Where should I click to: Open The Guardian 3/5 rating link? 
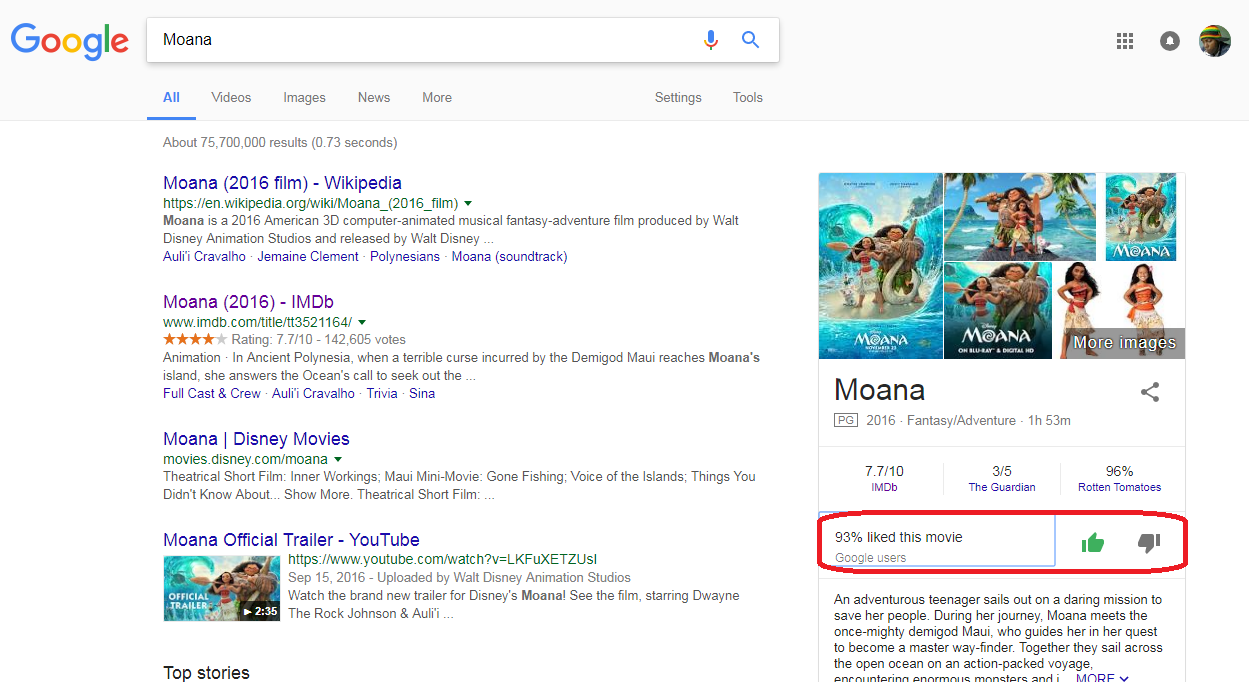coord(1002,479)
